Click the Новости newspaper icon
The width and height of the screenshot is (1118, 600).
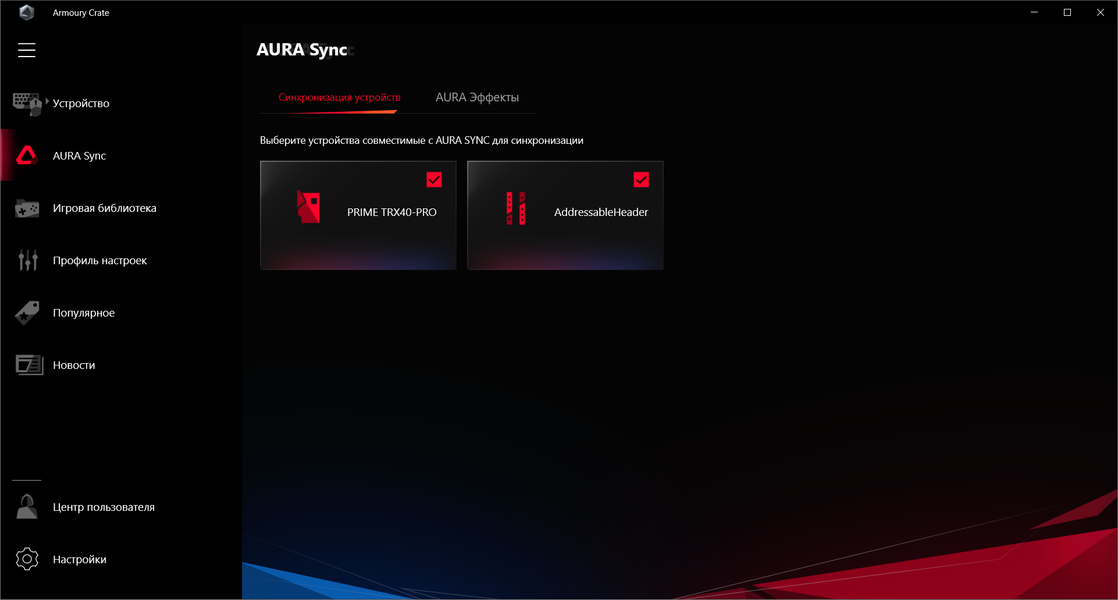[x=29, y=365]
